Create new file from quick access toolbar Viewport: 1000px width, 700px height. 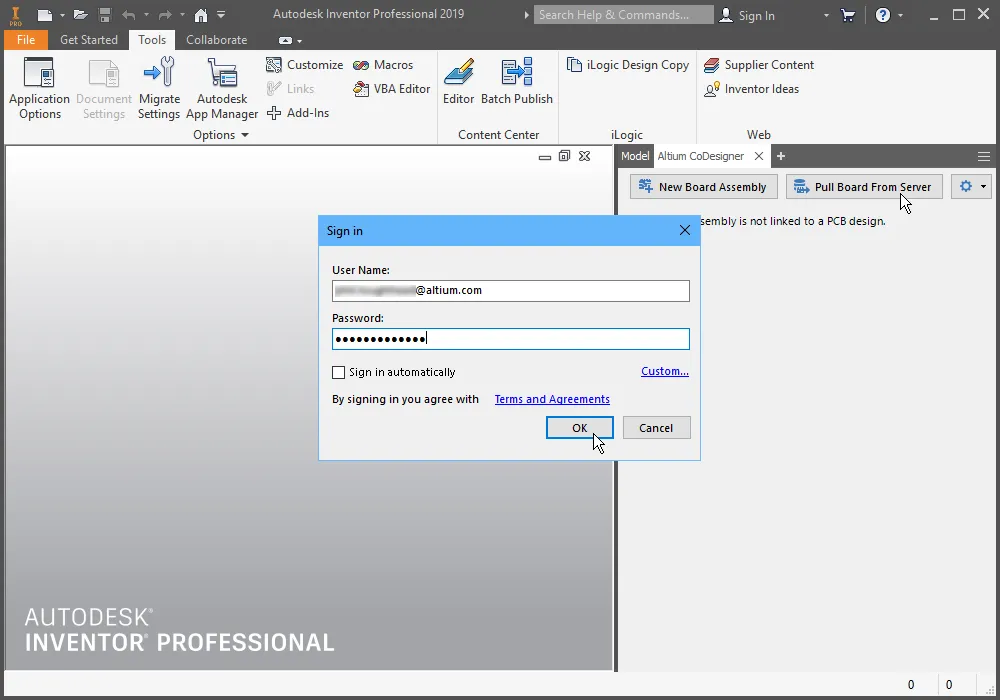pyautogui.click(x=44, y=15)
